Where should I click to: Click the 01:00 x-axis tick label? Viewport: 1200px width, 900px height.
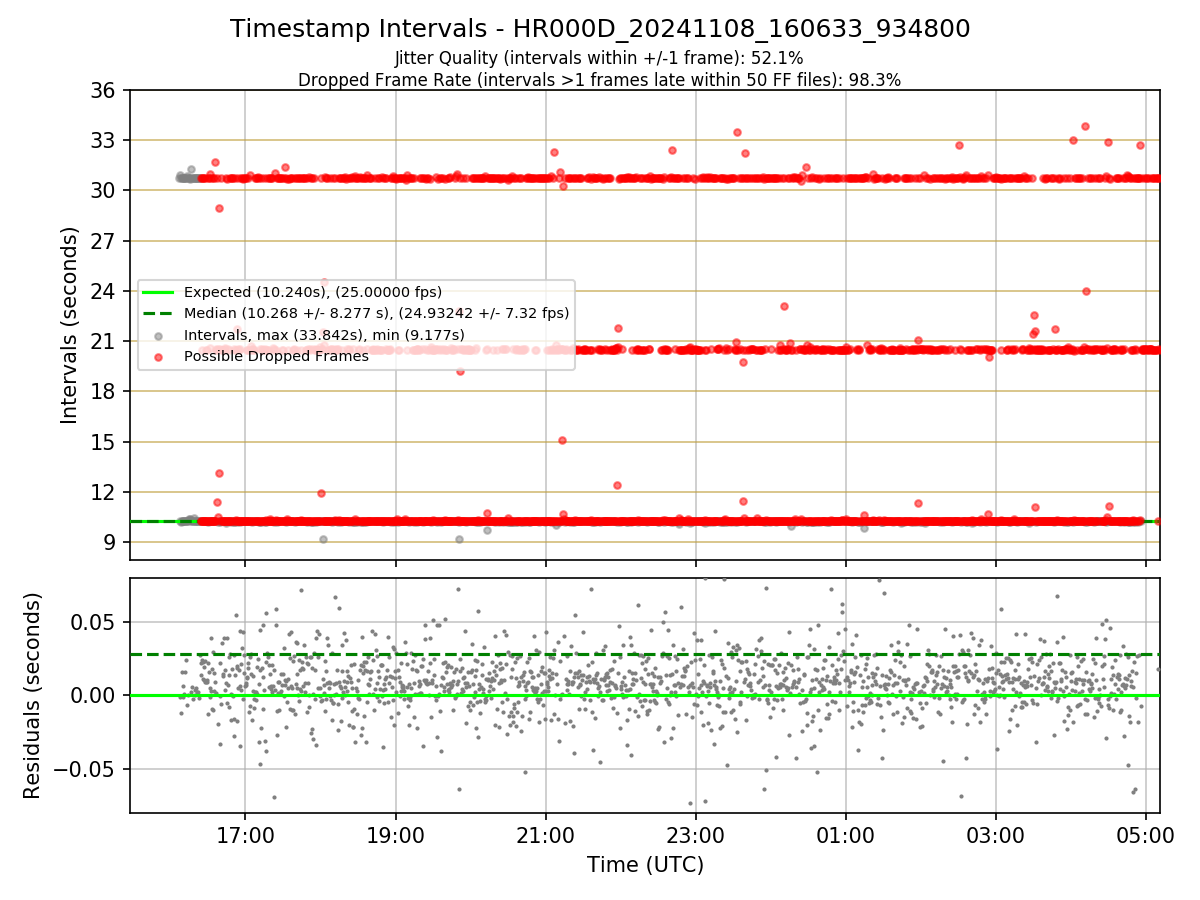pos(846,834)
